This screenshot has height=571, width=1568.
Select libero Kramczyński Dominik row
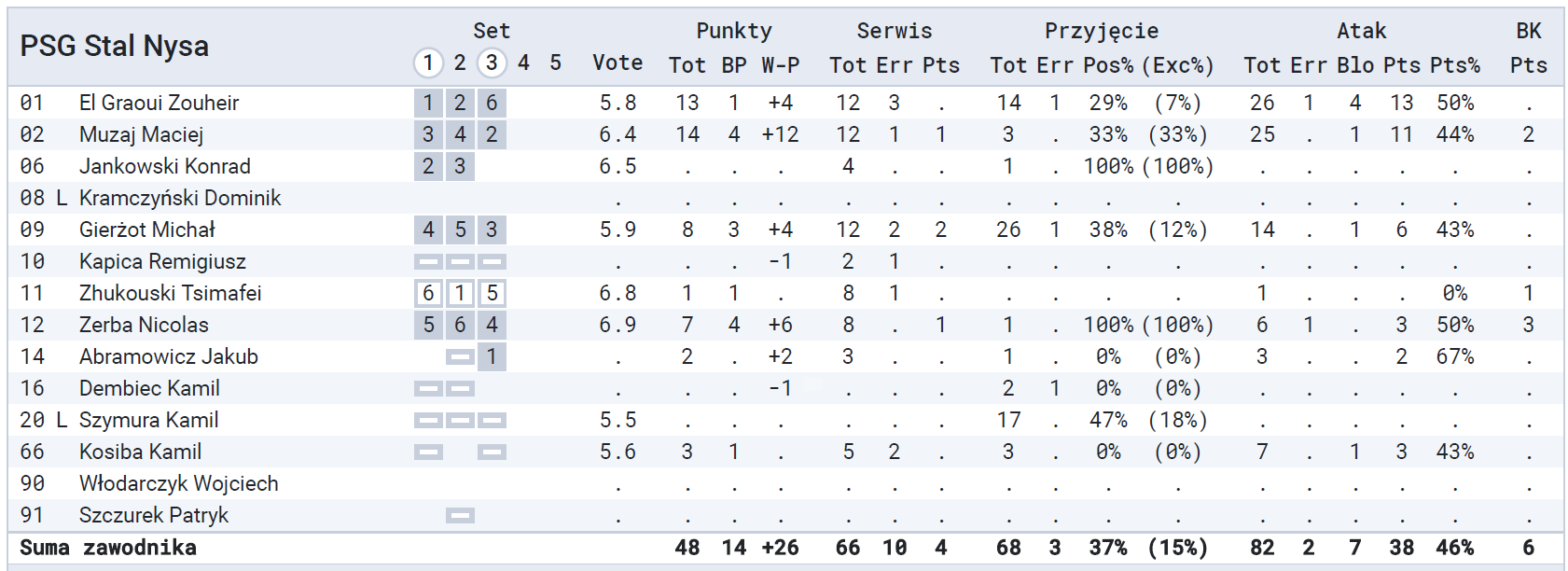(x=785, y=198)
